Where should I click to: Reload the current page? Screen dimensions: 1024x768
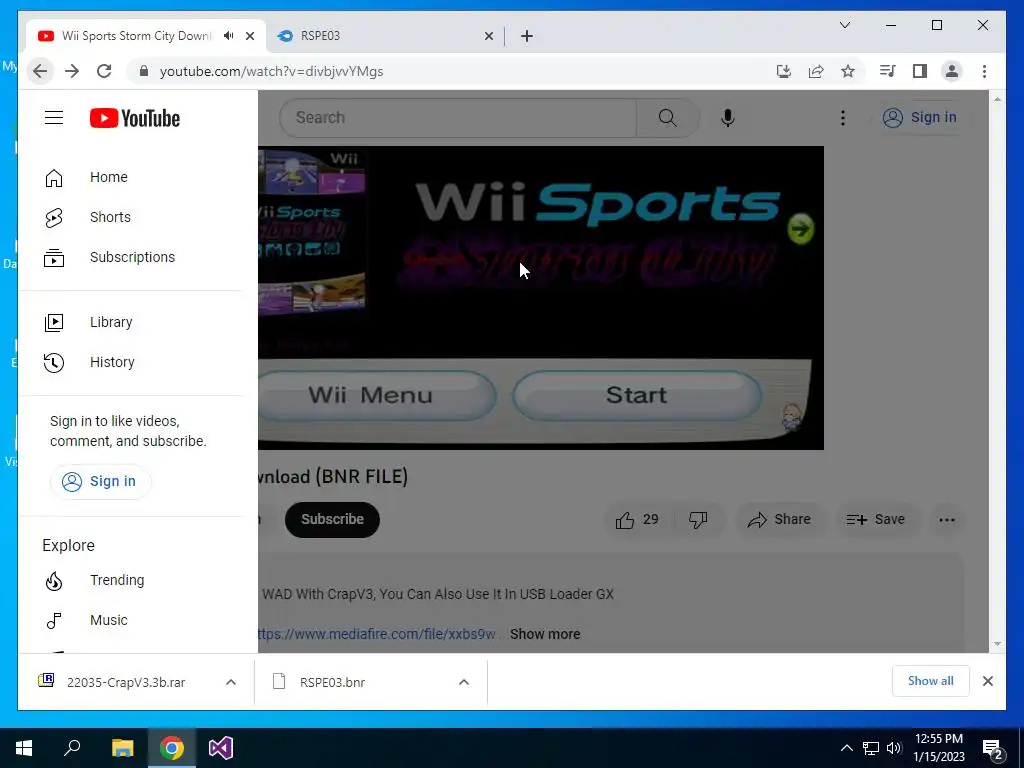click(104, 71)
